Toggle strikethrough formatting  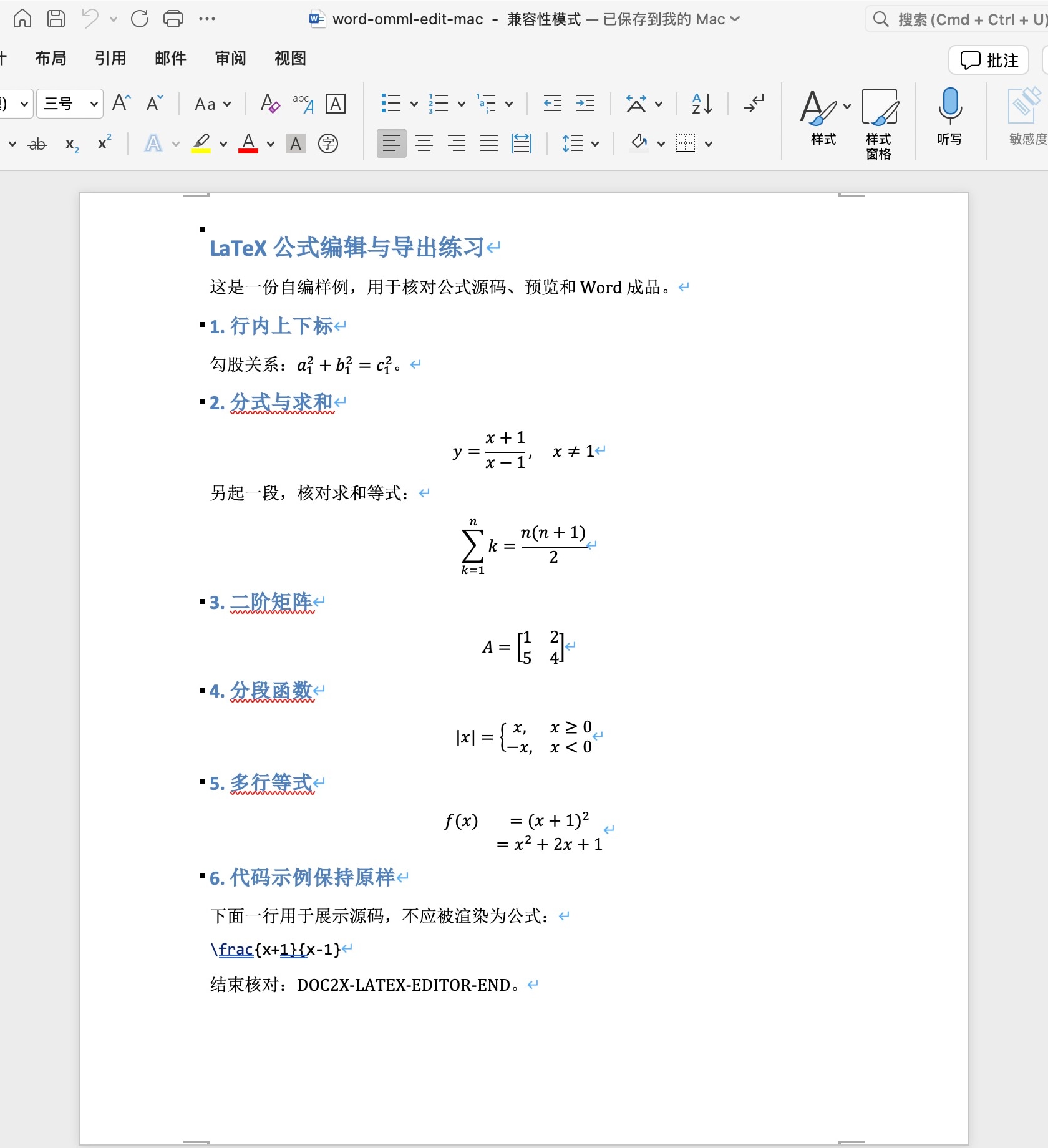37,144
